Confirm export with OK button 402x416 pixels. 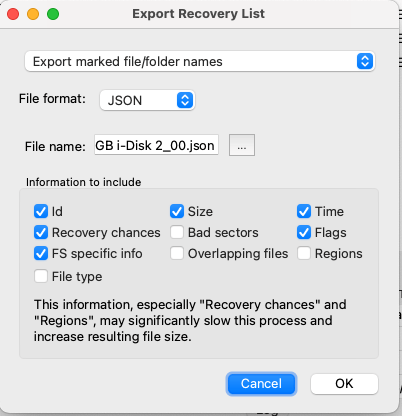[344, 384]
